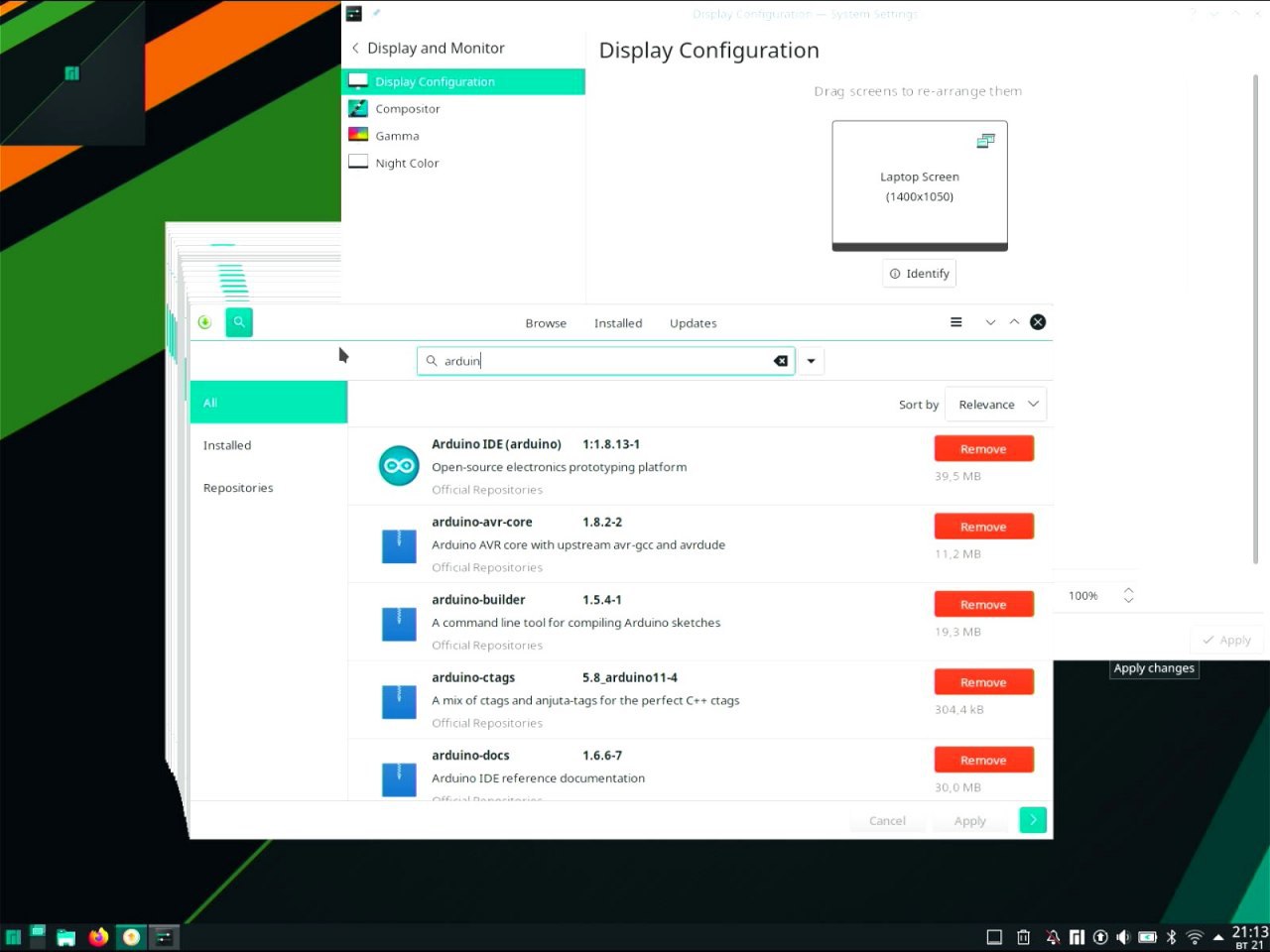This screenshot has height=952, width=1270.
Task: Select the Laptop Screen thumbnail
Action: point(920,185)
